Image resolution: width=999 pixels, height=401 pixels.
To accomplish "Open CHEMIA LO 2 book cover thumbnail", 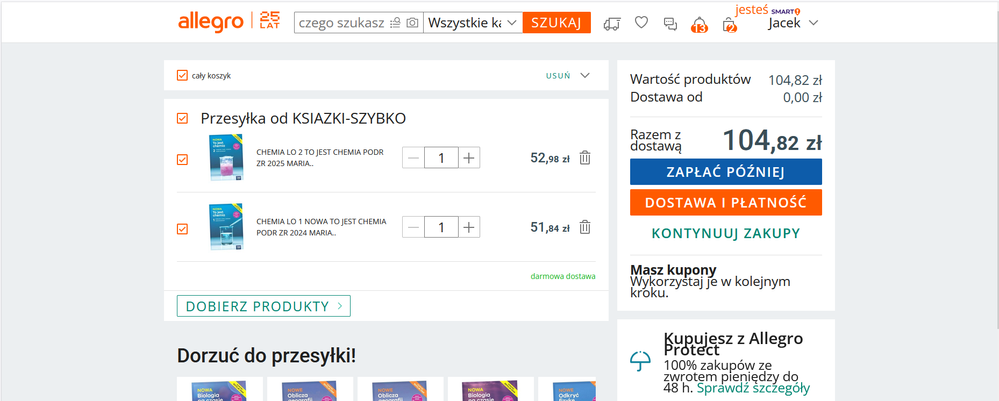I will click(226, 157).
